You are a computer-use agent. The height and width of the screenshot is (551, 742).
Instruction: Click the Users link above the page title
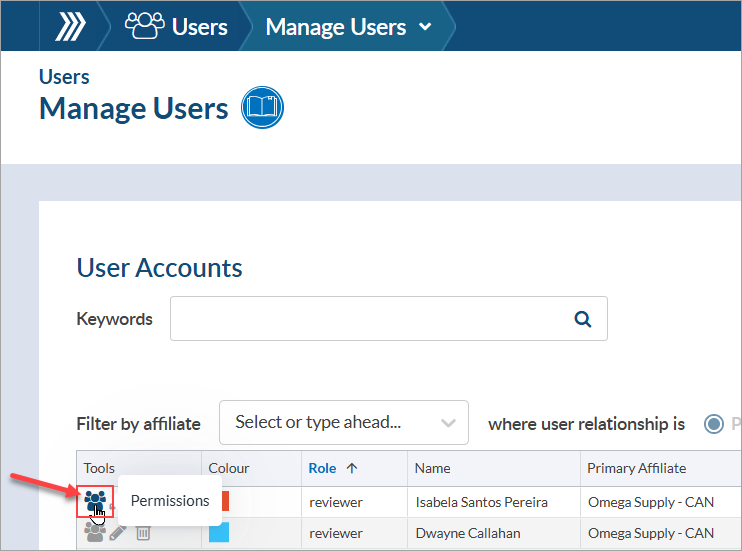click(x=64, y=77)
